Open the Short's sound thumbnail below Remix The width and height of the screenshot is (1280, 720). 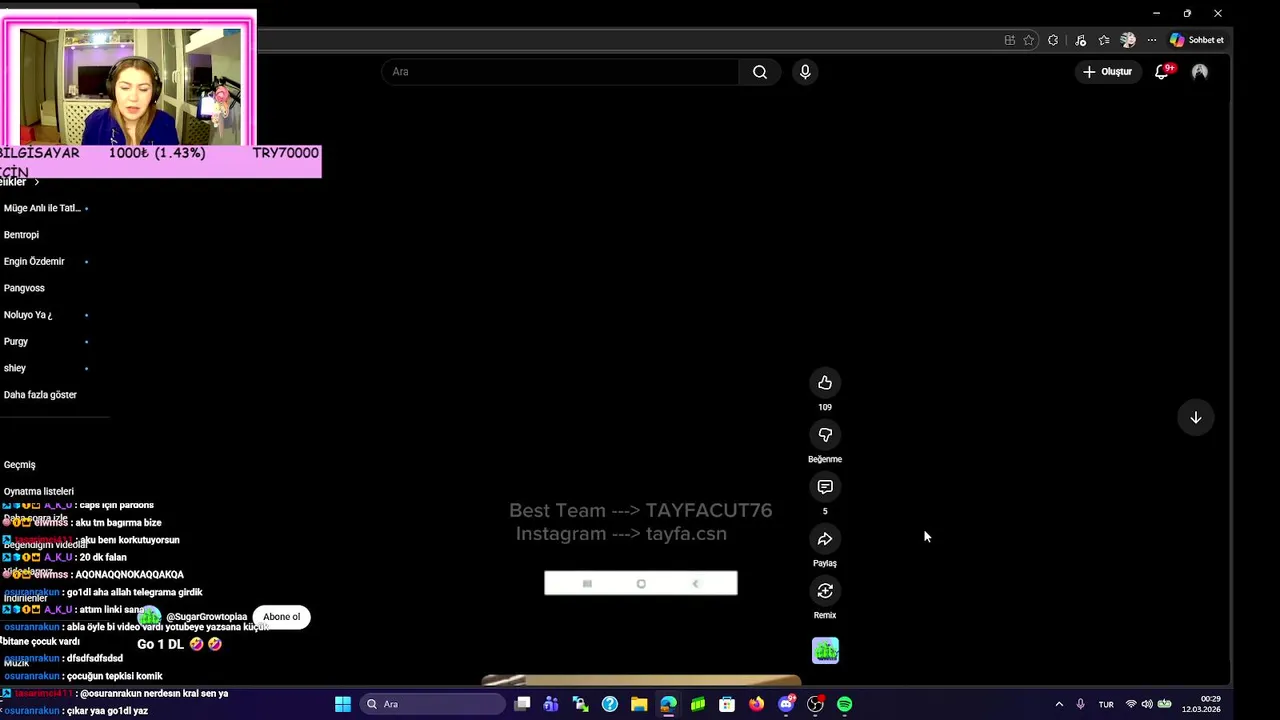point(825,651)
